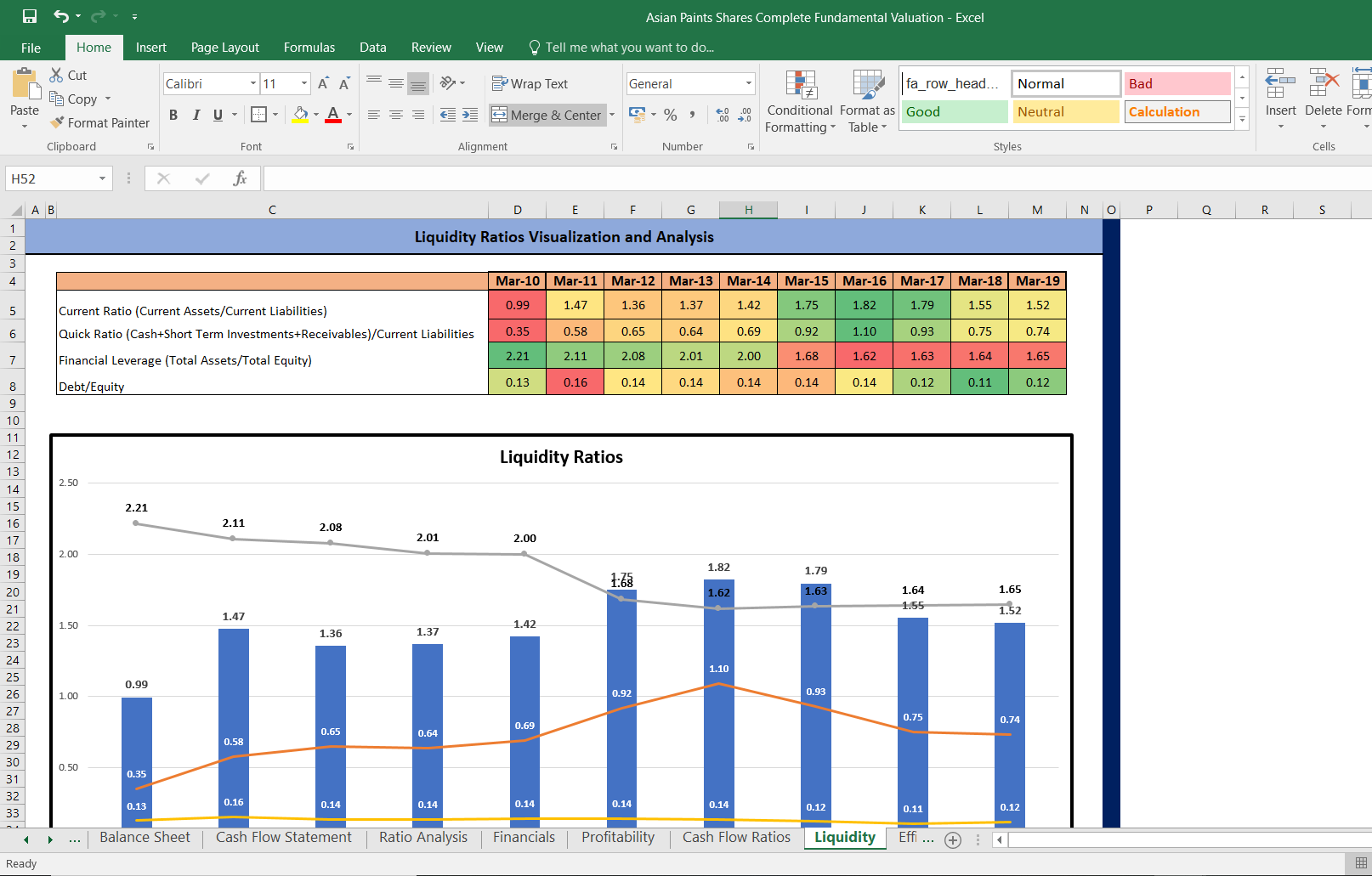Expand Name Box dropdown arrow

[x=102, y=178]
